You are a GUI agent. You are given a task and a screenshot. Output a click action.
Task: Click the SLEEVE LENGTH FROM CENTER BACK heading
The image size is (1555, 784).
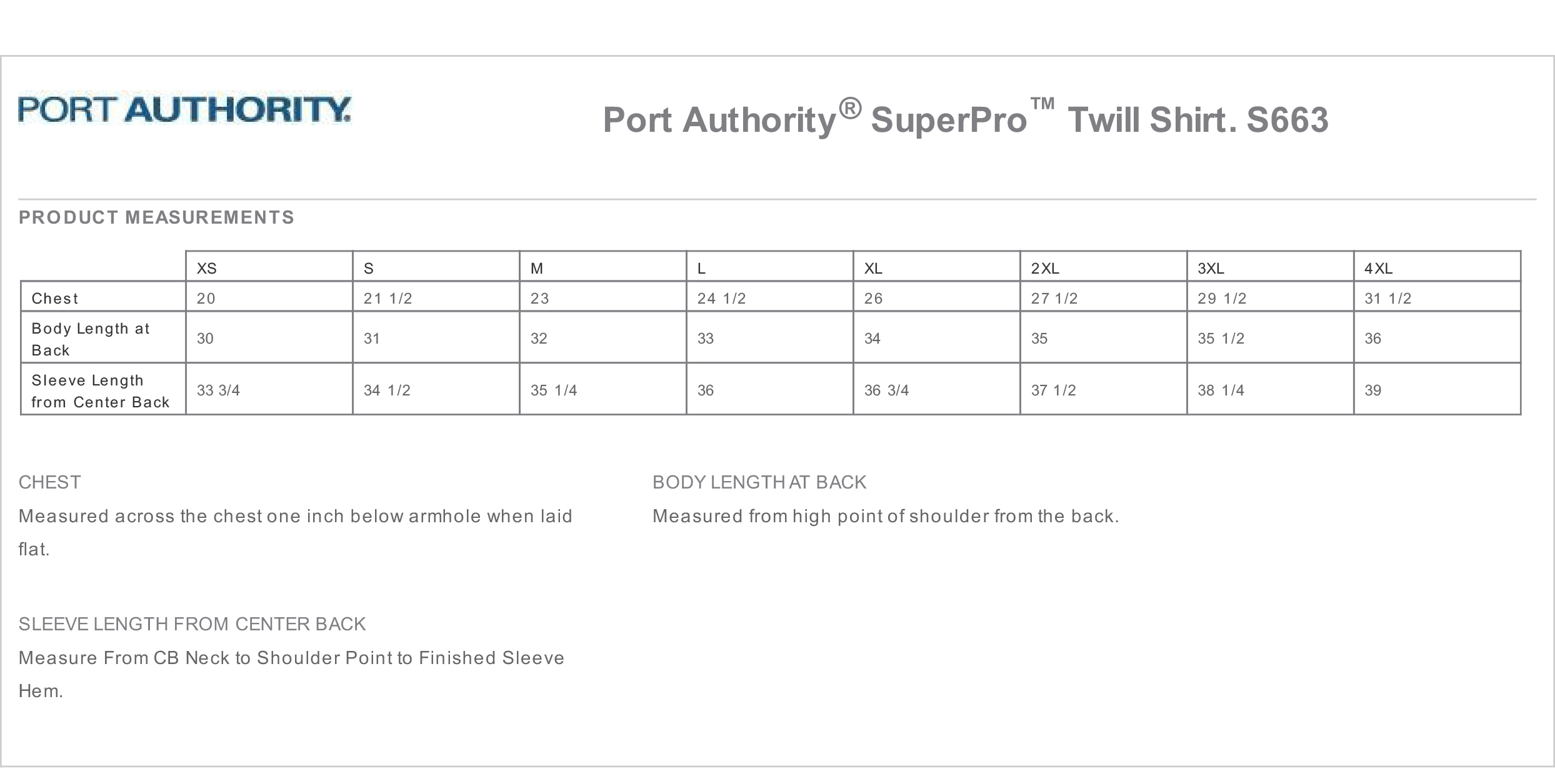pyautogui.click(x=192, y=624)
